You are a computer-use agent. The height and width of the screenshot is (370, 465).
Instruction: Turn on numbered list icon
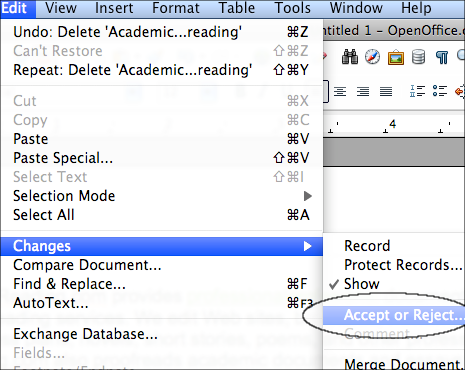coord(417,91)
